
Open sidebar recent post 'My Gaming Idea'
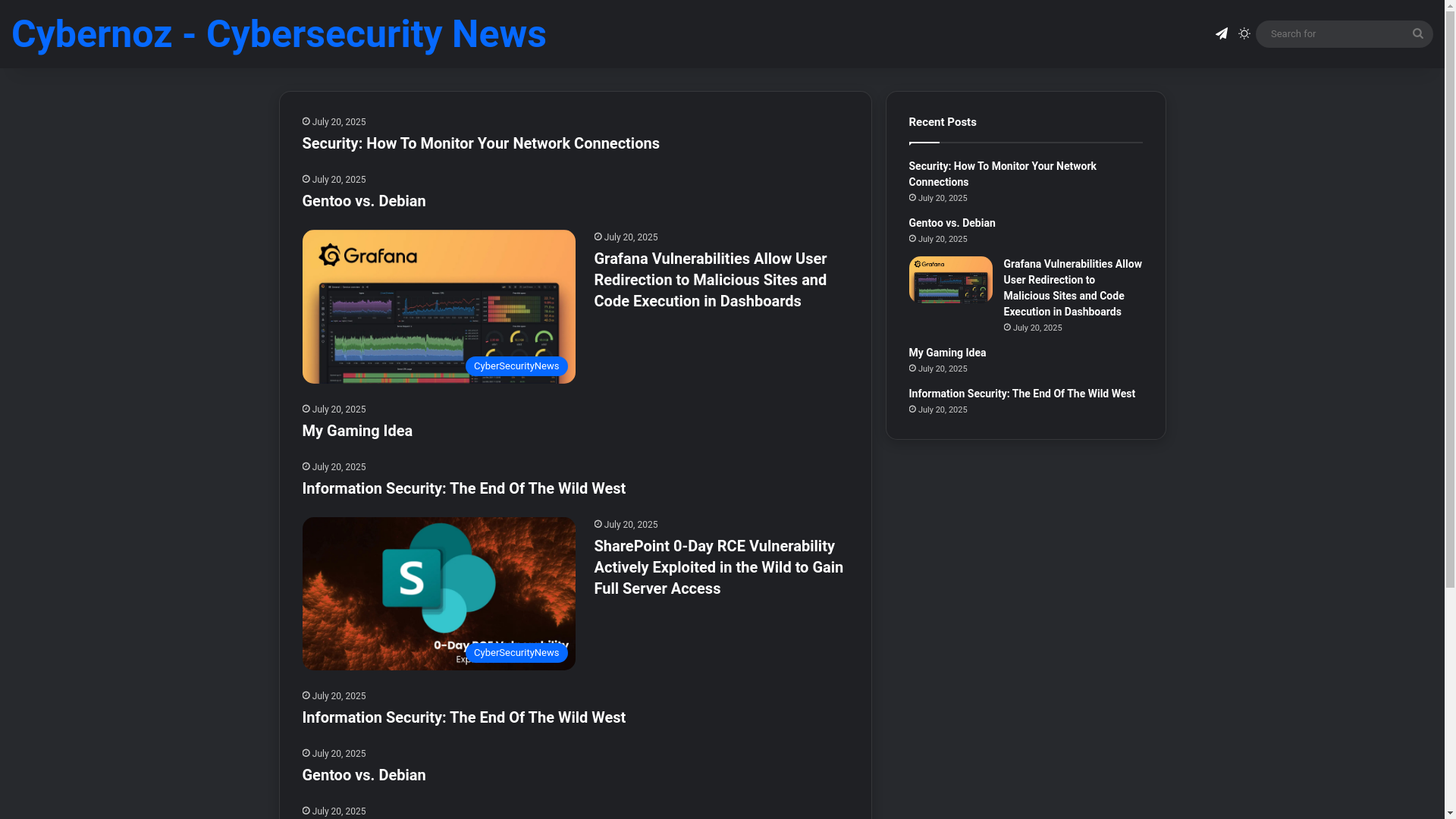[947, 353]
